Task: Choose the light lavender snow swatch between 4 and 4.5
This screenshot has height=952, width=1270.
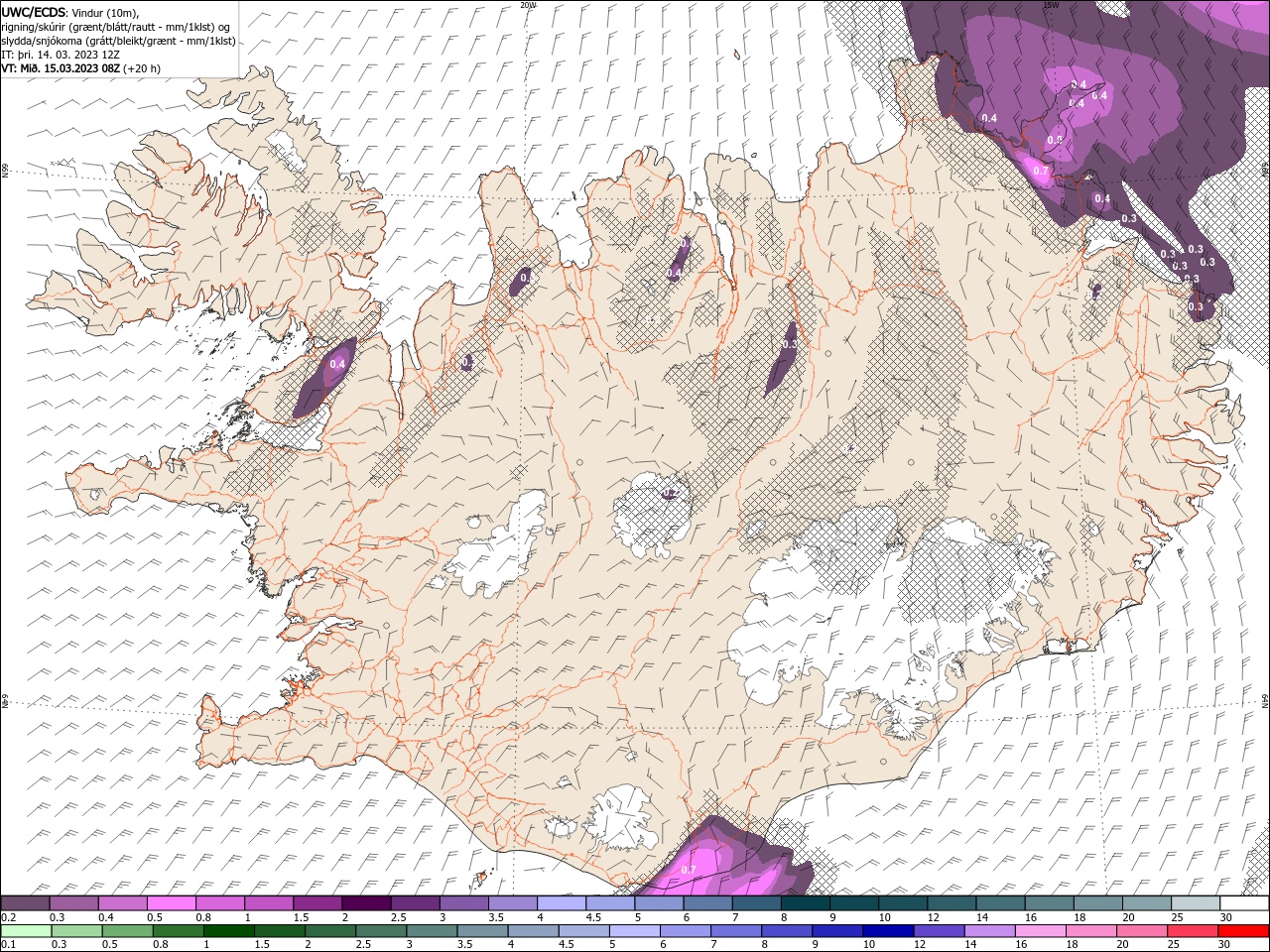Action: tap(561, 903)
